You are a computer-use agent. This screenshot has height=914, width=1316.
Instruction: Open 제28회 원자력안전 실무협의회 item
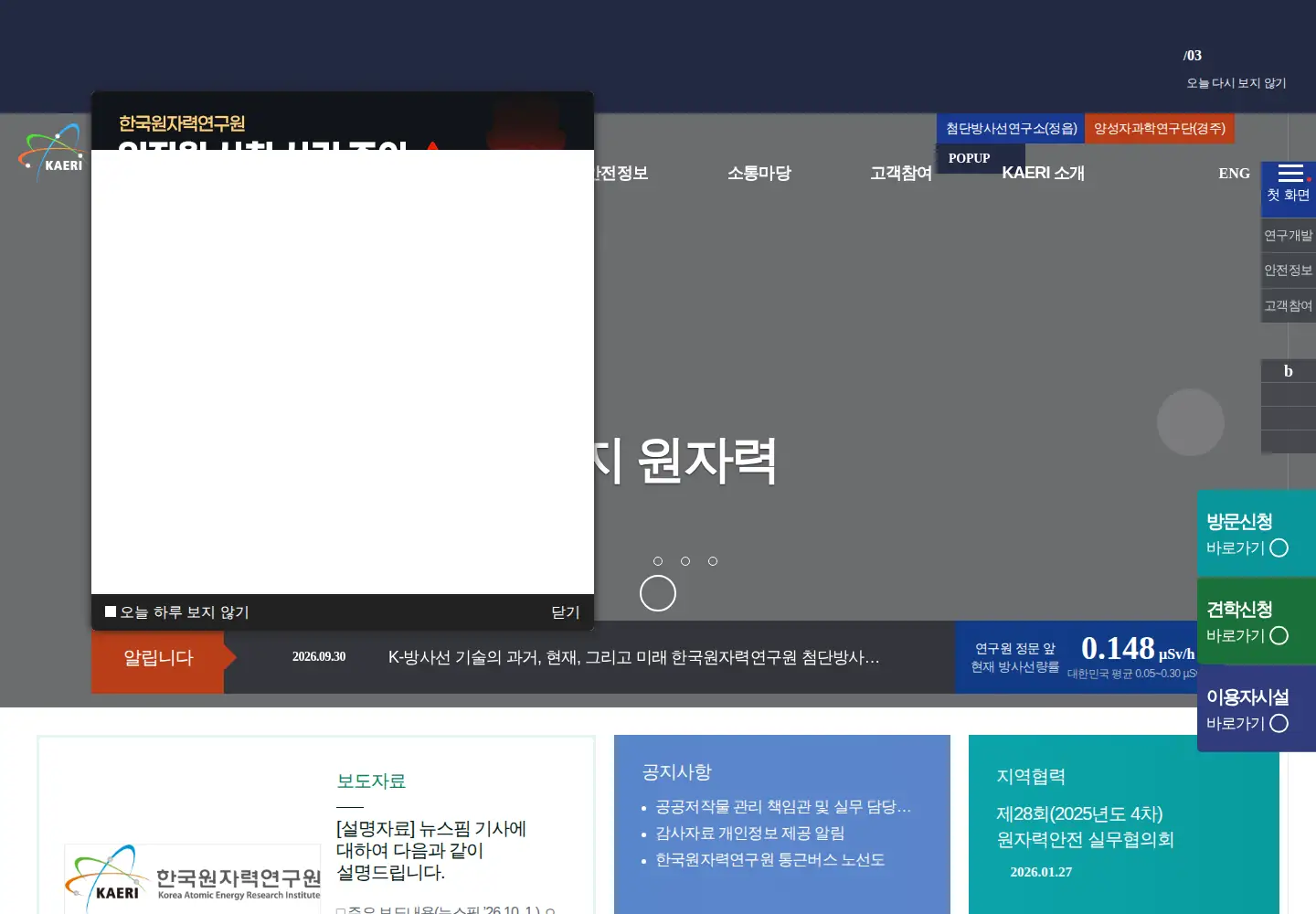(x=1085, y=826)
